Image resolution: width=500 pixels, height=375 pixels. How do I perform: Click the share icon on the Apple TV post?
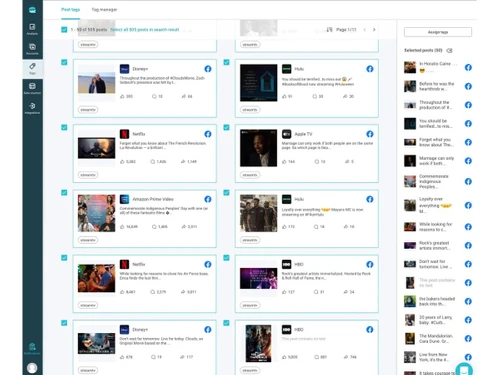[x=347, y=161]
